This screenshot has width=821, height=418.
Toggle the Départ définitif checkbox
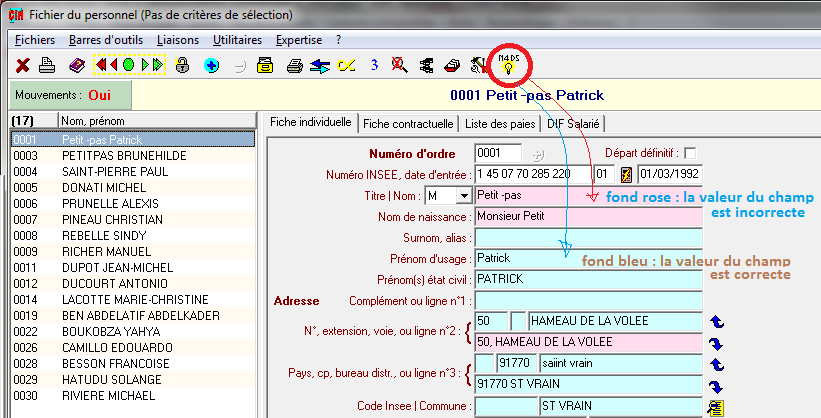pyautogui.click(x=690, y=153)
